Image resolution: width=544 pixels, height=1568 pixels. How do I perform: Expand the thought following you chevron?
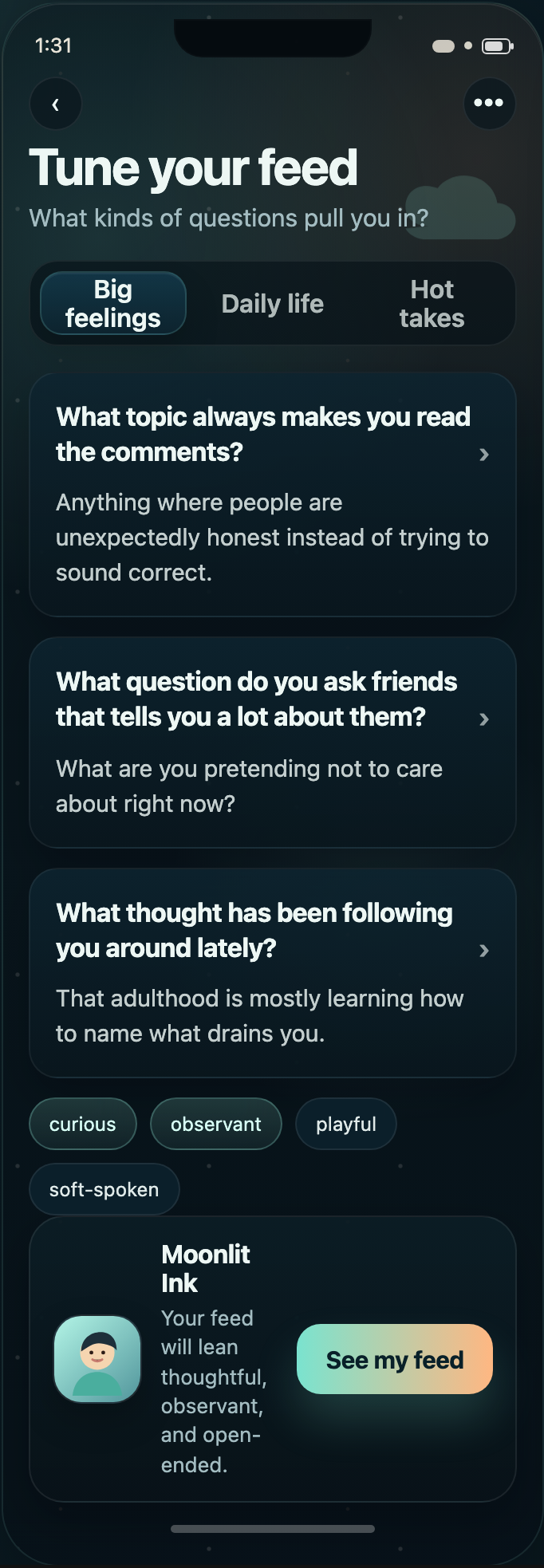[x=483, y=951]
